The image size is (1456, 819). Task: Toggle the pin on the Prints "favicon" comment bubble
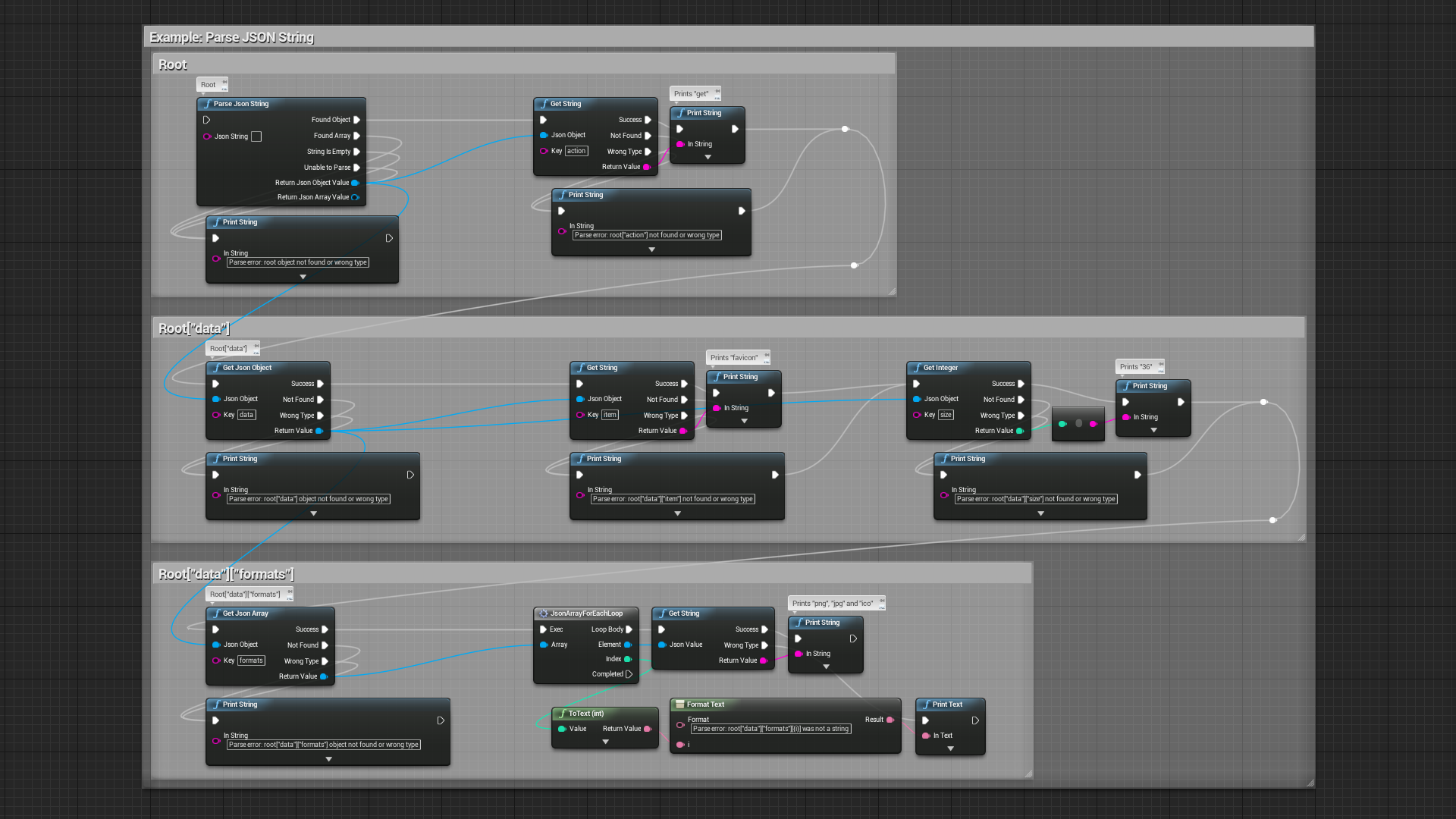[x=767, y=355]
